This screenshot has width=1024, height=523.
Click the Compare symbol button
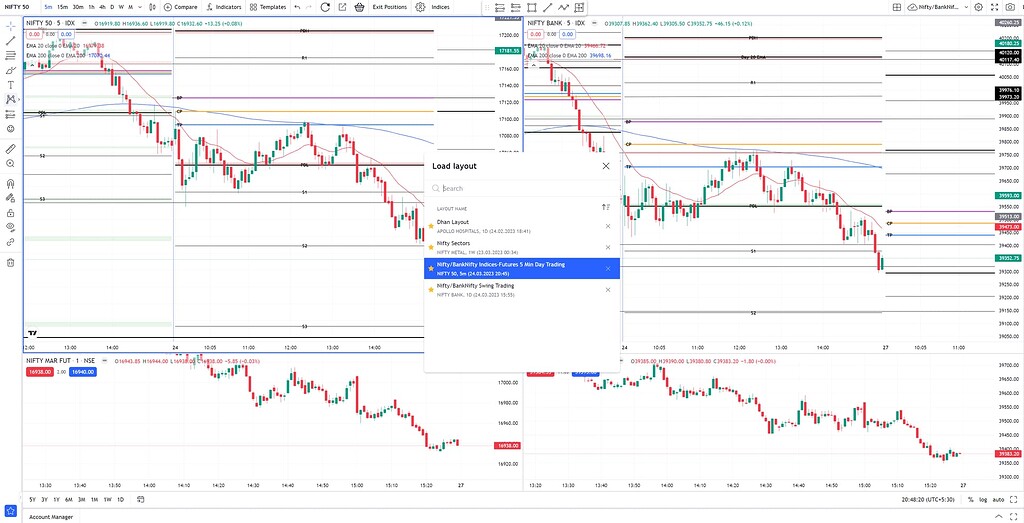(181, 7)
